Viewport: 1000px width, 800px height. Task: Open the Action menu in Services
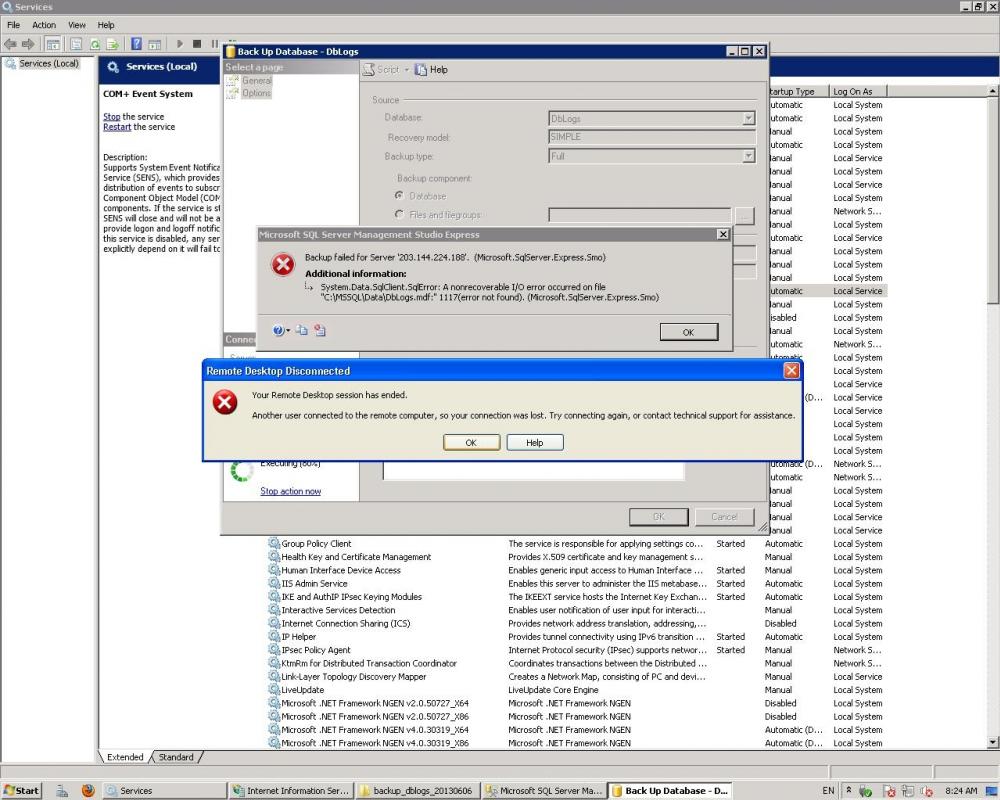44,25
